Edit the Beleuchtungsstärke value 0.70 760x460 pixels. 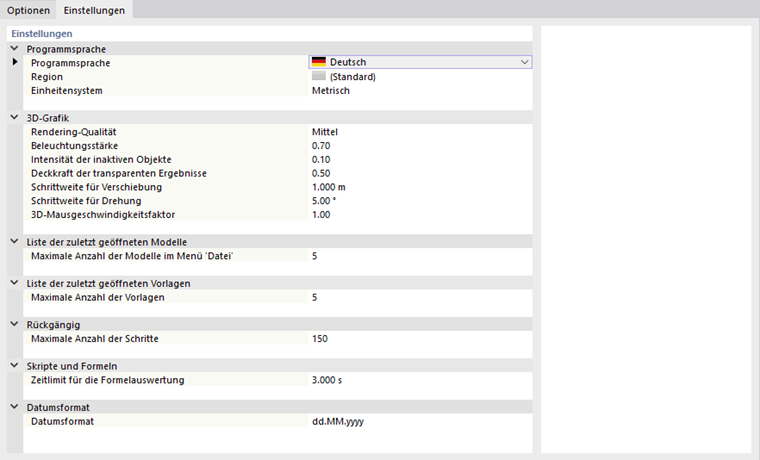point(321,146)
